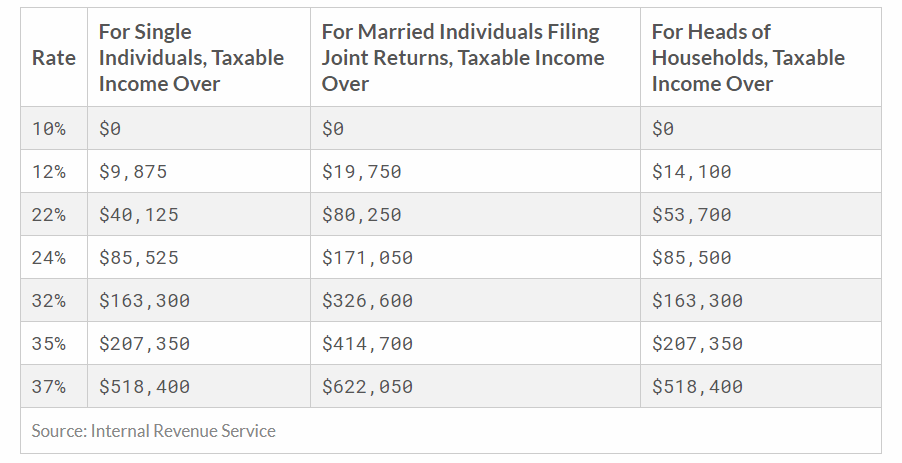
Task: Select the 22% rate row label
Action: click(x=48, y=215)
